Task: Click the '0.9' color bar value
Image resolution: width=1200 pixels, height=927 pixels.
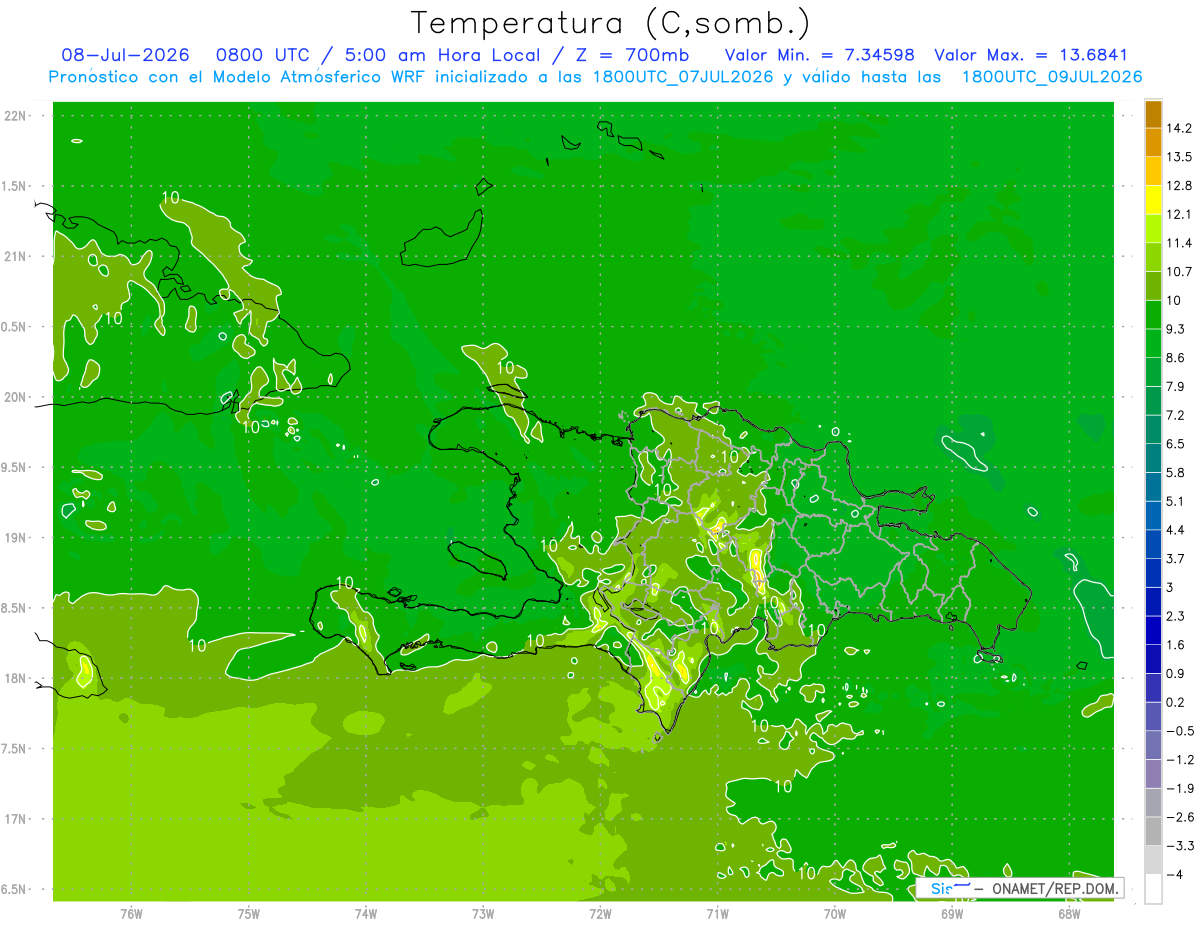Action: (1175, 673)
